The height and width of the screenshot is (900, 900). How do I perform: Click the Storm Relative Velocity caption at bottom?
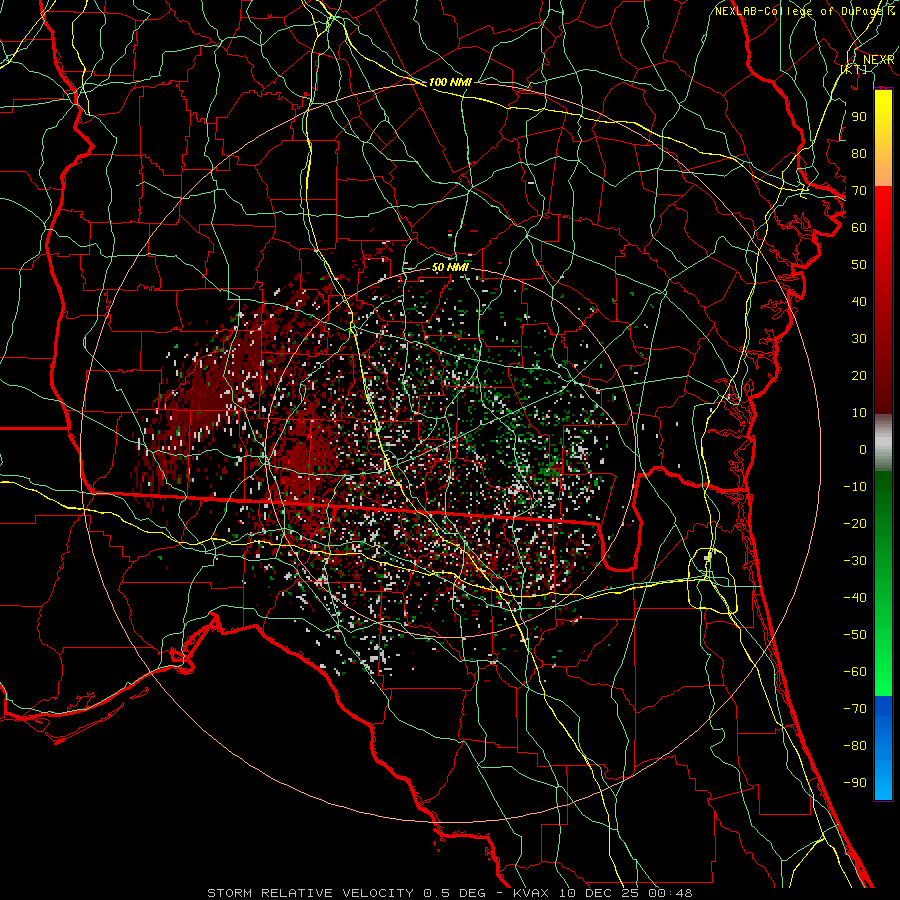[450, 893]
